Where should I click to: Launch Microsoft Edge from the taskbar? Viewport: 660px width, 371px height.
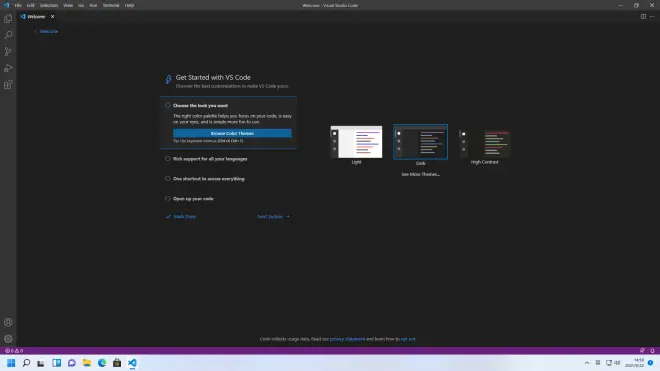click(x=102, y=363)
